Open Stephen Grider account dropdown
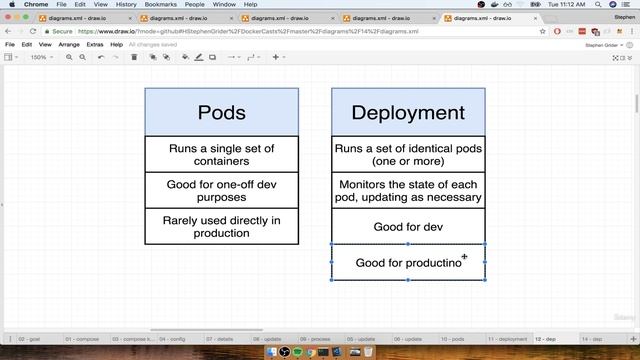Image resolution: width=640 pixels, height=360 pixels. [x=604, y=45]
